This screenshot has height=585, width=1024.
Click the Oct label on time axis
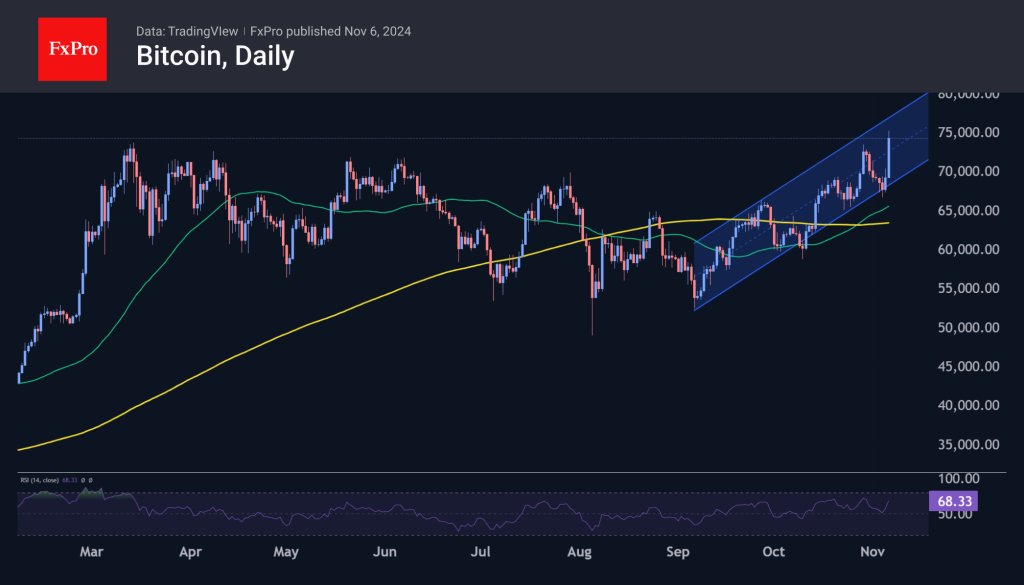774,552
